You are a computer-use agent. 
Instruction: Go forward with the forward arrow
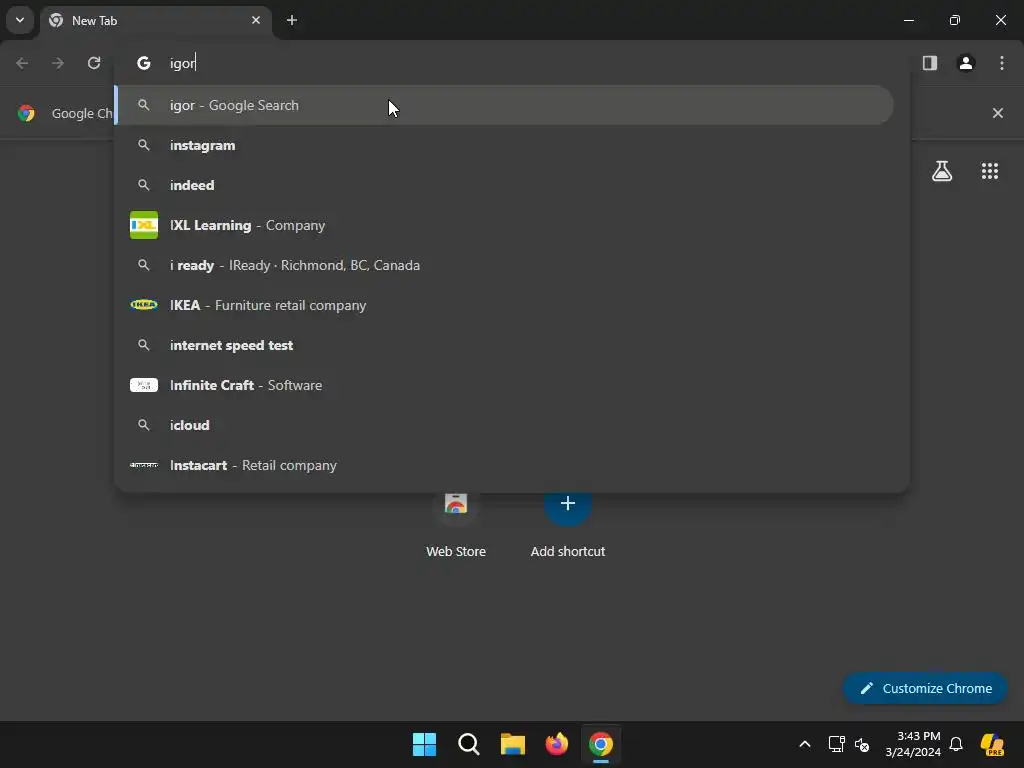click(x=58, y=63)
